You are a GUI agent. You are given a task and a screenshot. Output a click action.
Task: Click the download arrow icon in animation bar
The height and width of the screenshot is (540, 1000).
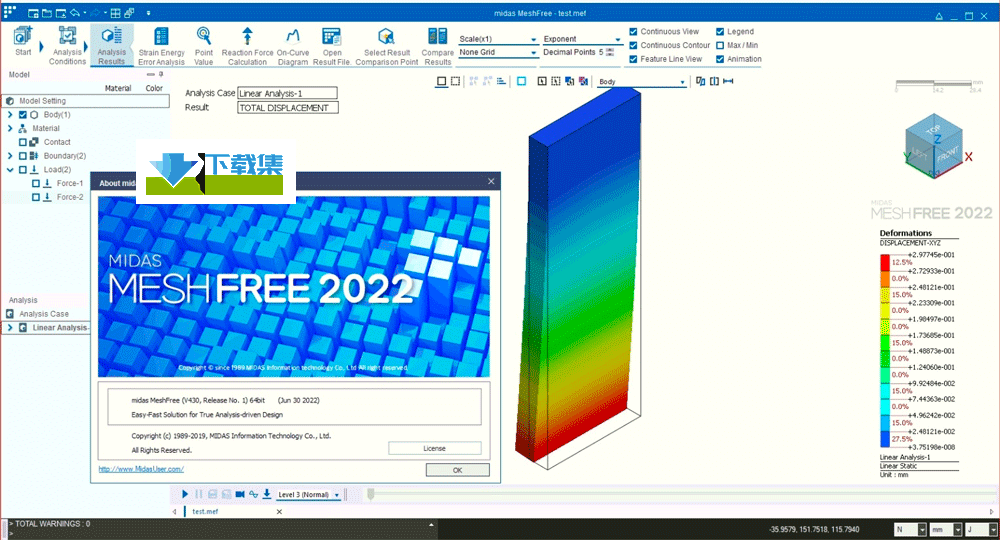click(x=267, y=494)
